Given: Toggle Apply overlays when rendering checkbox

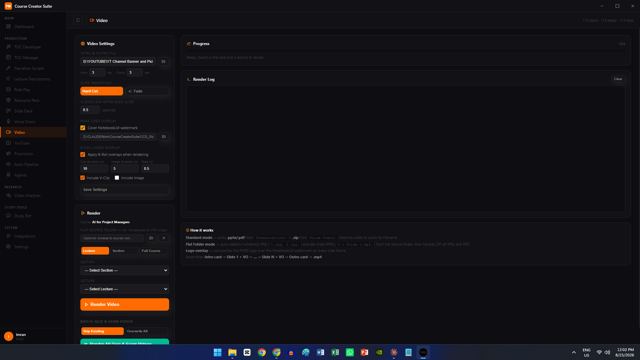Looking at the screenshot, I should click(83, 155).
